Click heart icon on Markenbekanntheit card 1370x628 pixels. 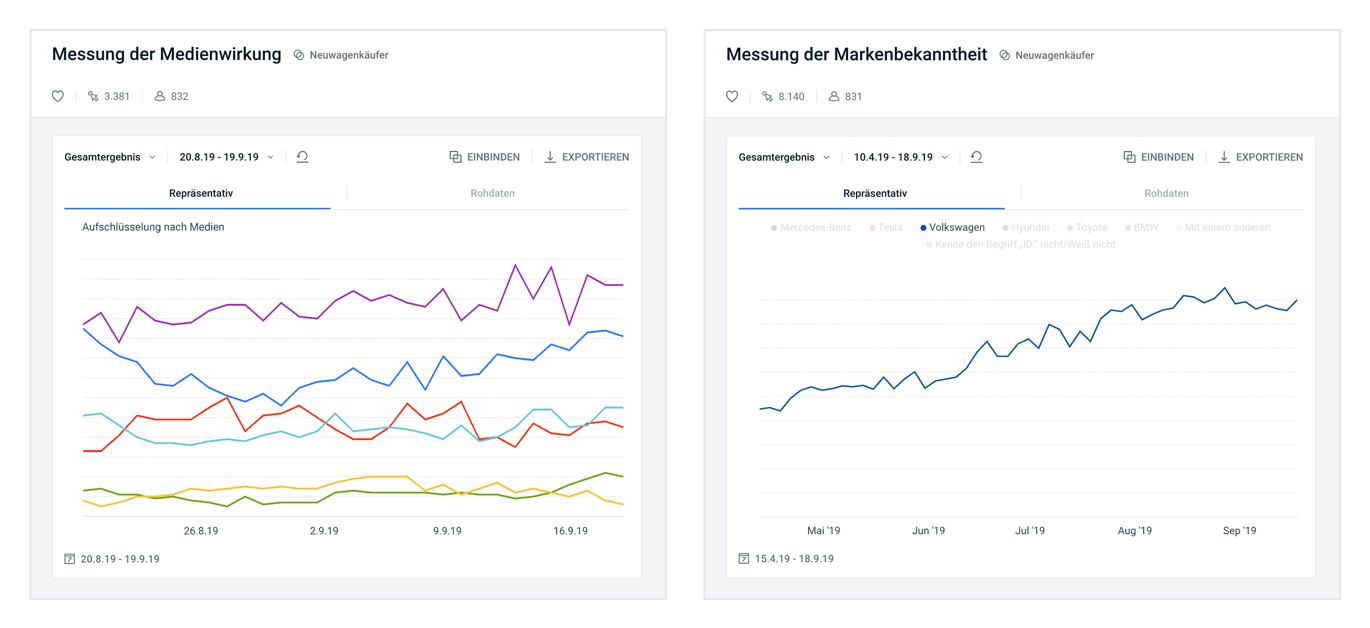point(732,97)
